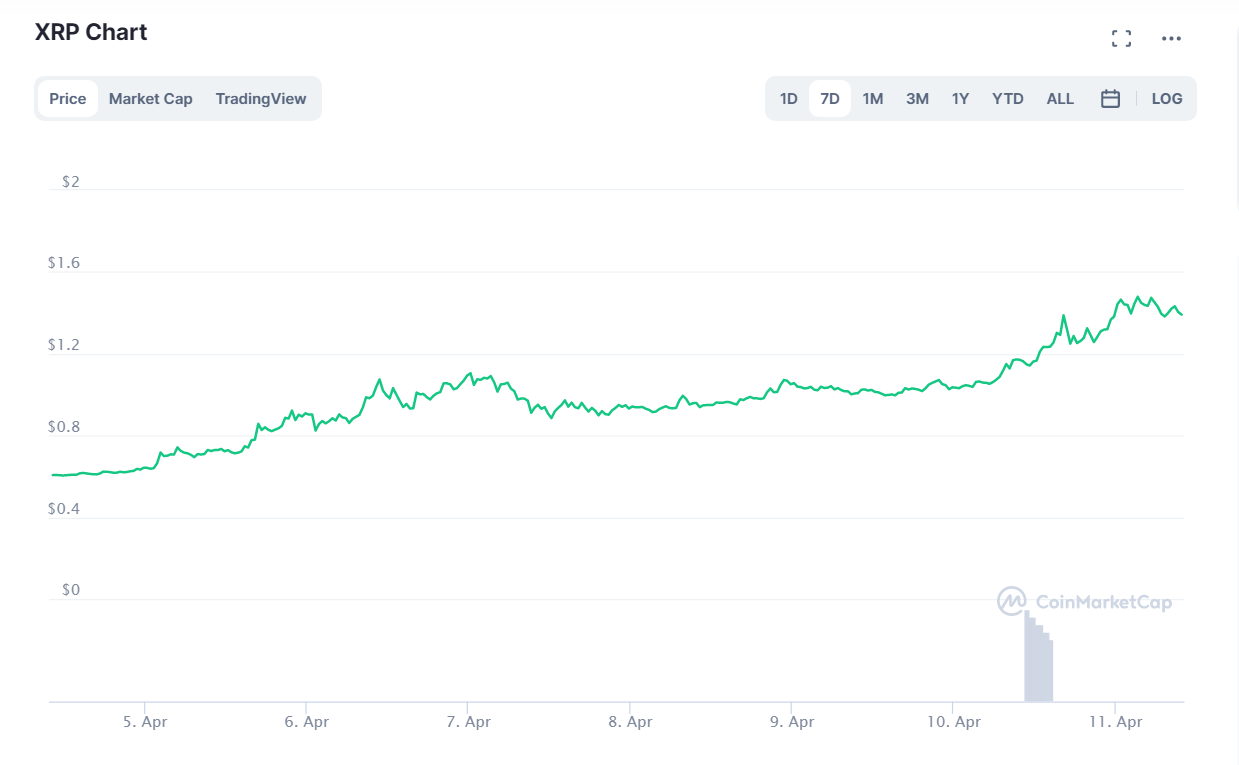Screen dimensions: 1239x765
Task: Select the 1D time range
Action: click(x=788, y=99)
